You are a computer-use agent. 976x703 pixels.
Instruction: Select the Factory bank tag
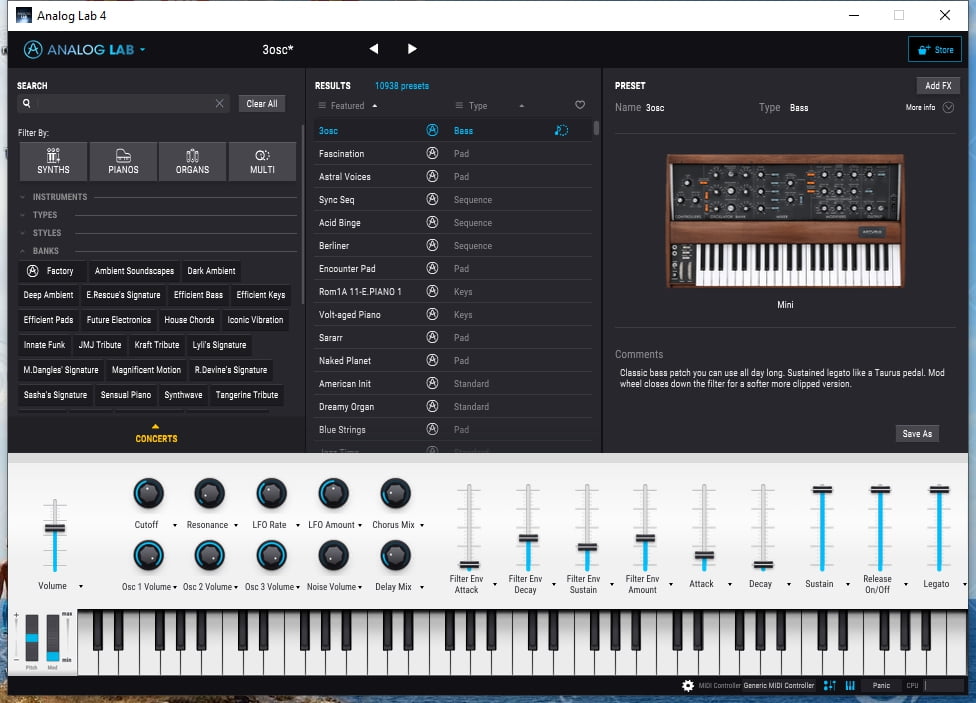[52, 271]
